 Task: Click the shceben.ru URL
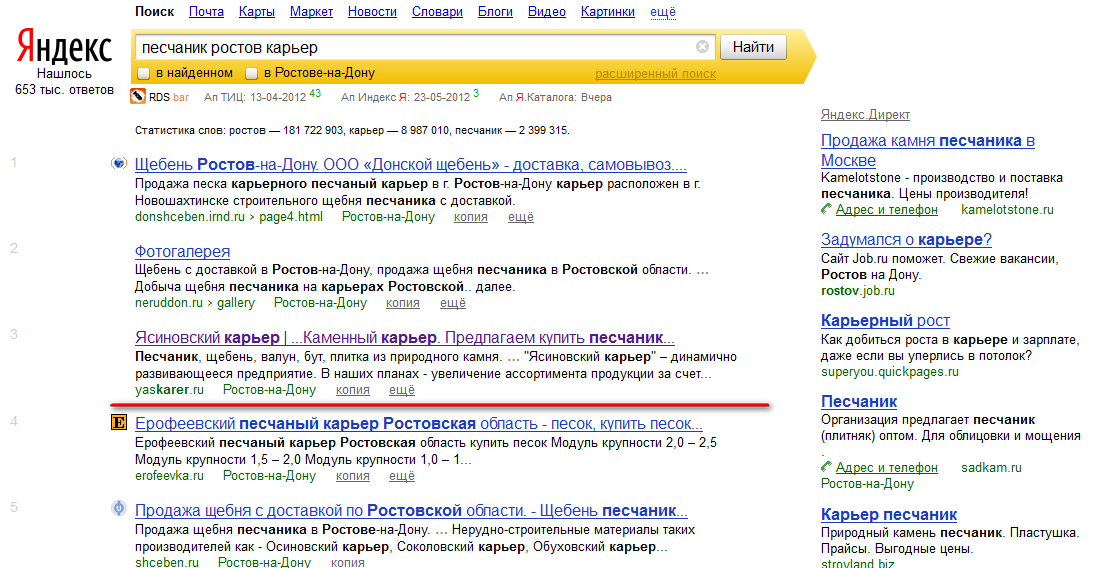point(167,562)
